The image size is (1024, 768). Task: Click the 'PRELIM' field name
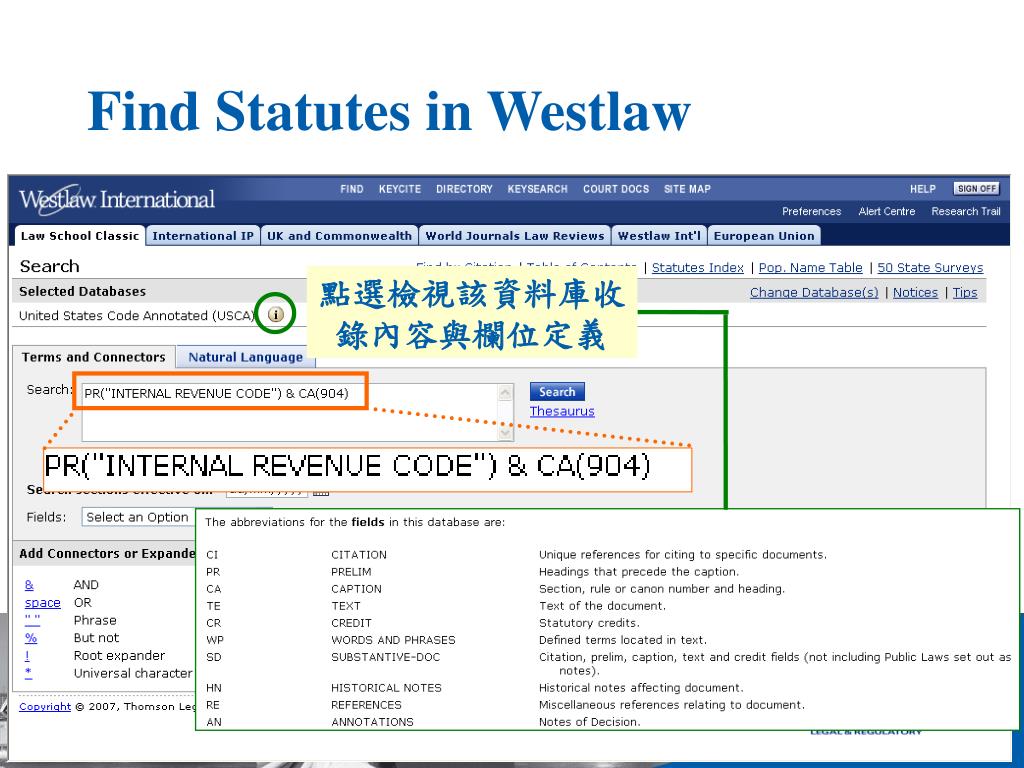tap(351, 571)
